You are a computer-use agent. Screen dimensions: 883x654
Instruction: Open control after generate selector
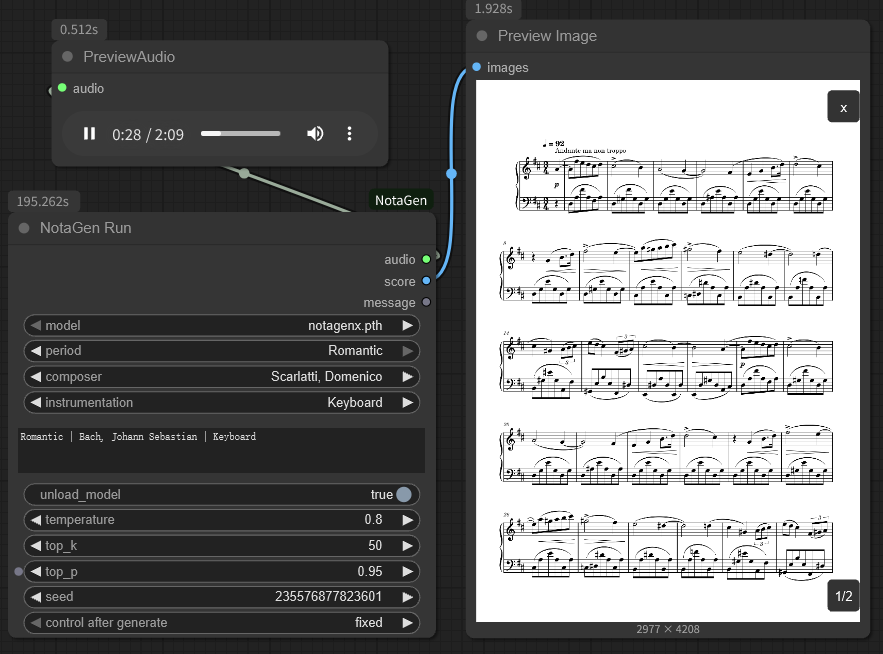221,623
